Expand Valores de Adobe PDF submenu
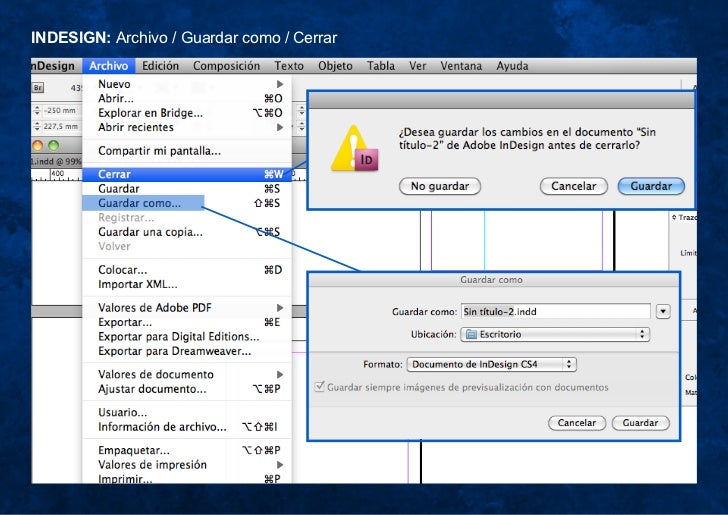The width and height of the screenshot is (728, 515). point(187,307)
